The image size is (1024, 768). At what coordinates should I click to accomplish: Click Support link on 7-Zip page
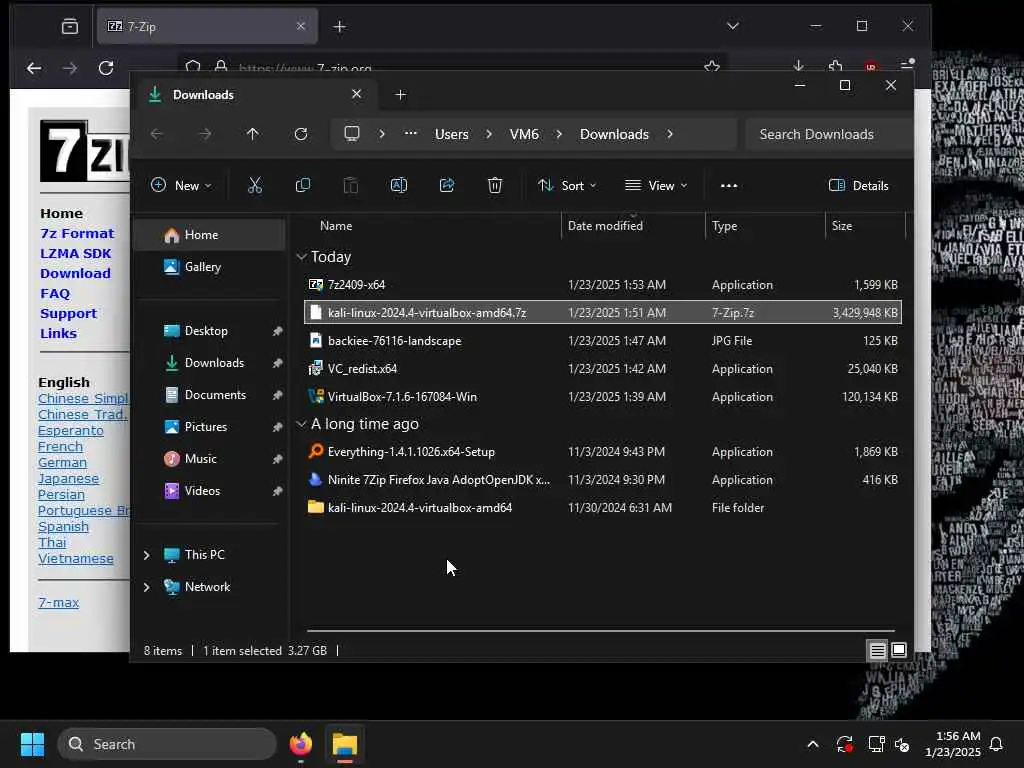[x=68, y=313]
